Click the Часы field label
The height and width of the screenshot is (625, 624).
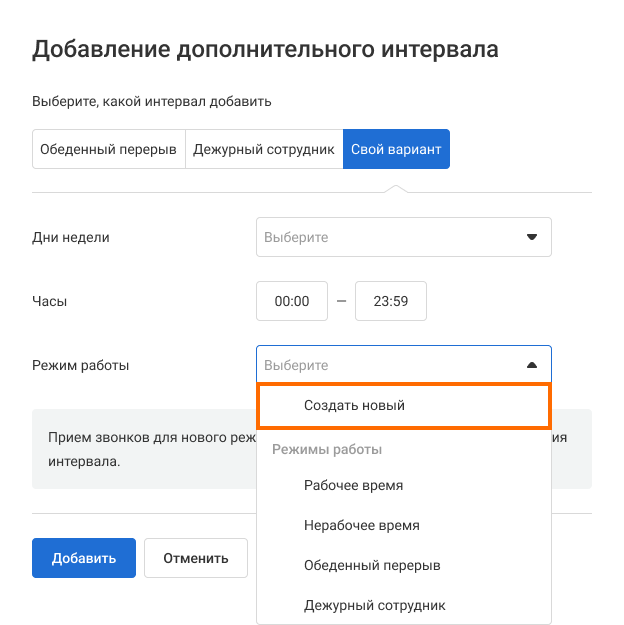pyautogui.click(x=50, y=300)
